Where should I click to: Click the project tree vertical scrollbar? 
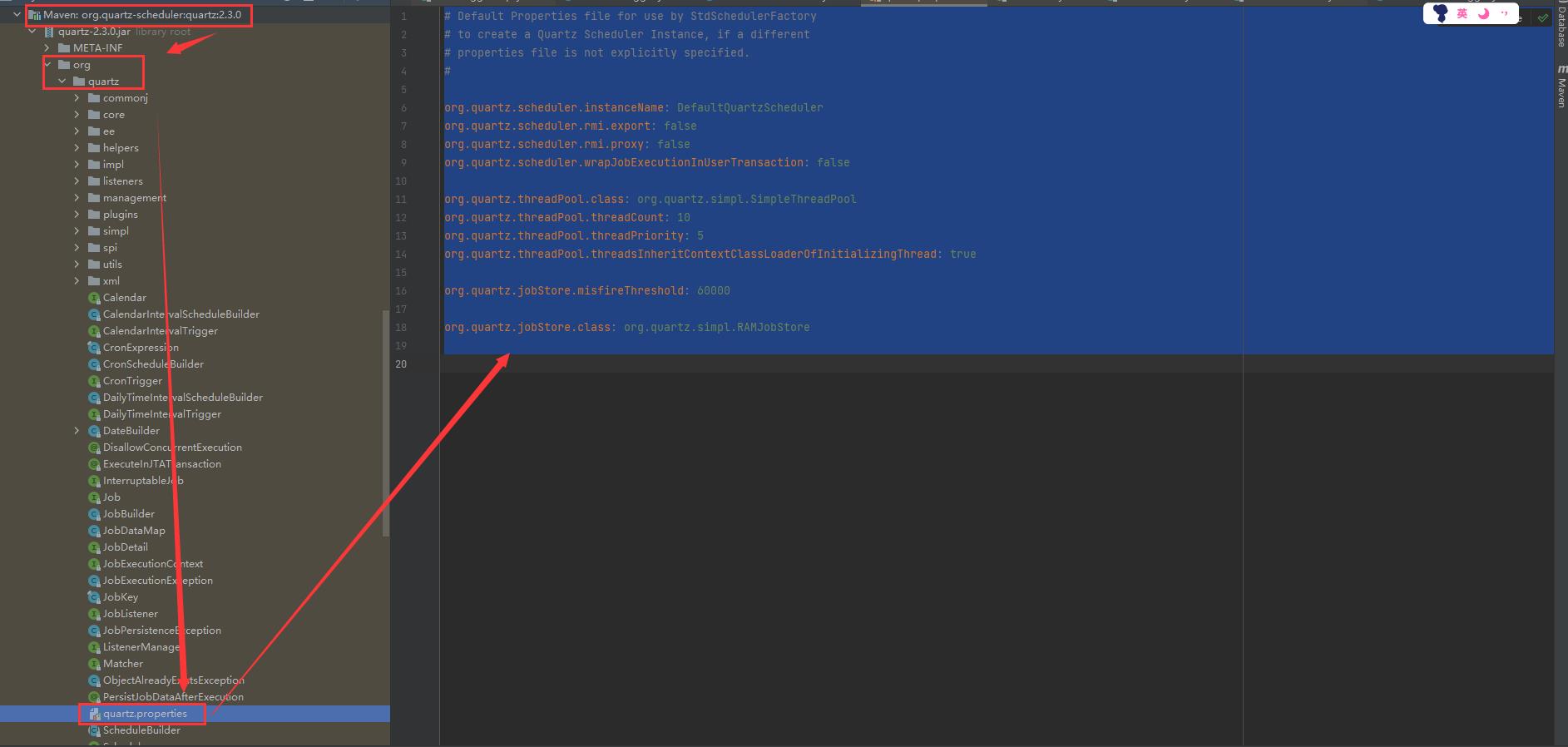click(385, 423)
